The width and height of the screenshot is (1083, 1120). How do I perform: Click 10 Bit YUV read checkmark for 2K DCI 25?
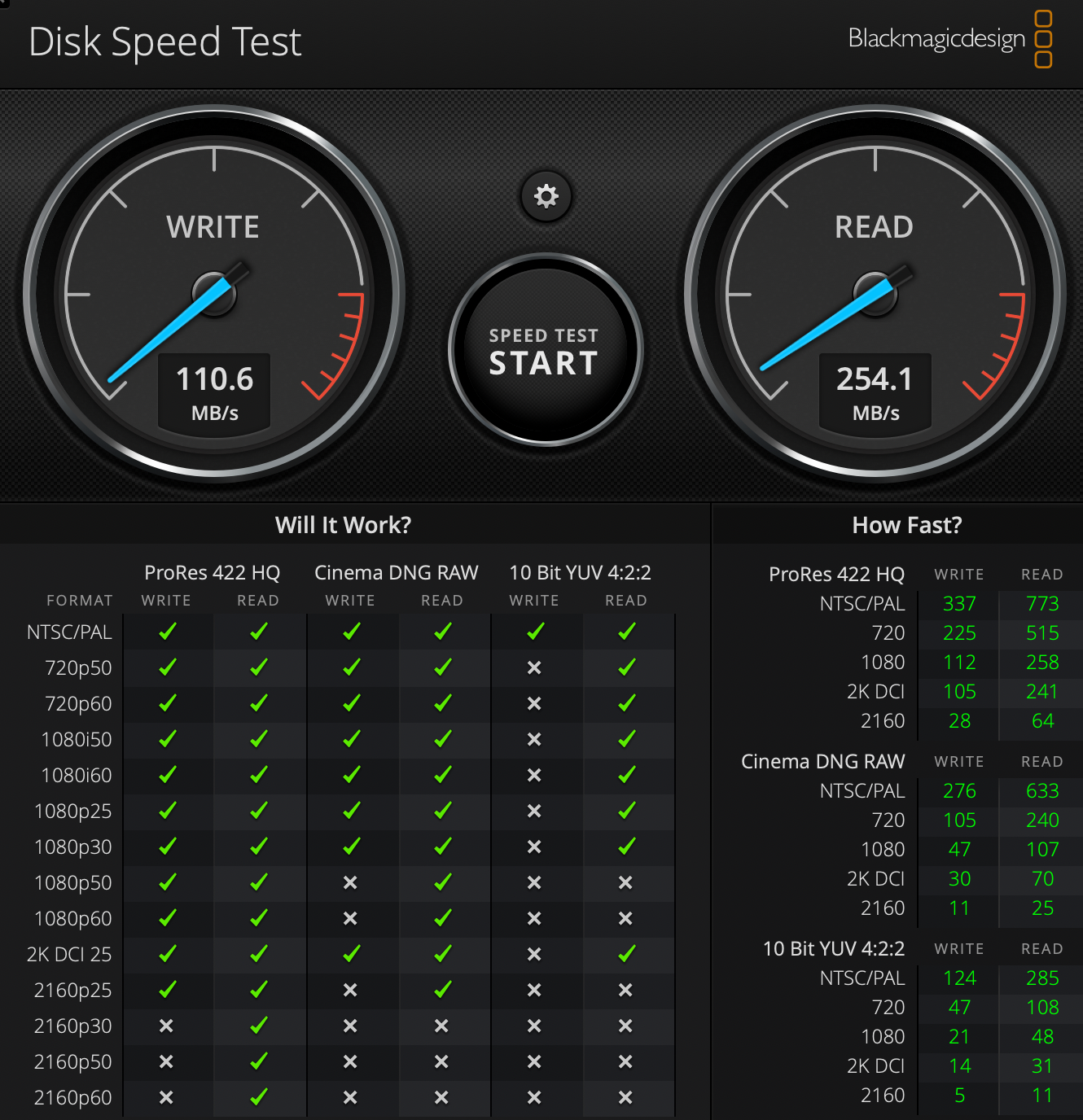tap(626, 954)
